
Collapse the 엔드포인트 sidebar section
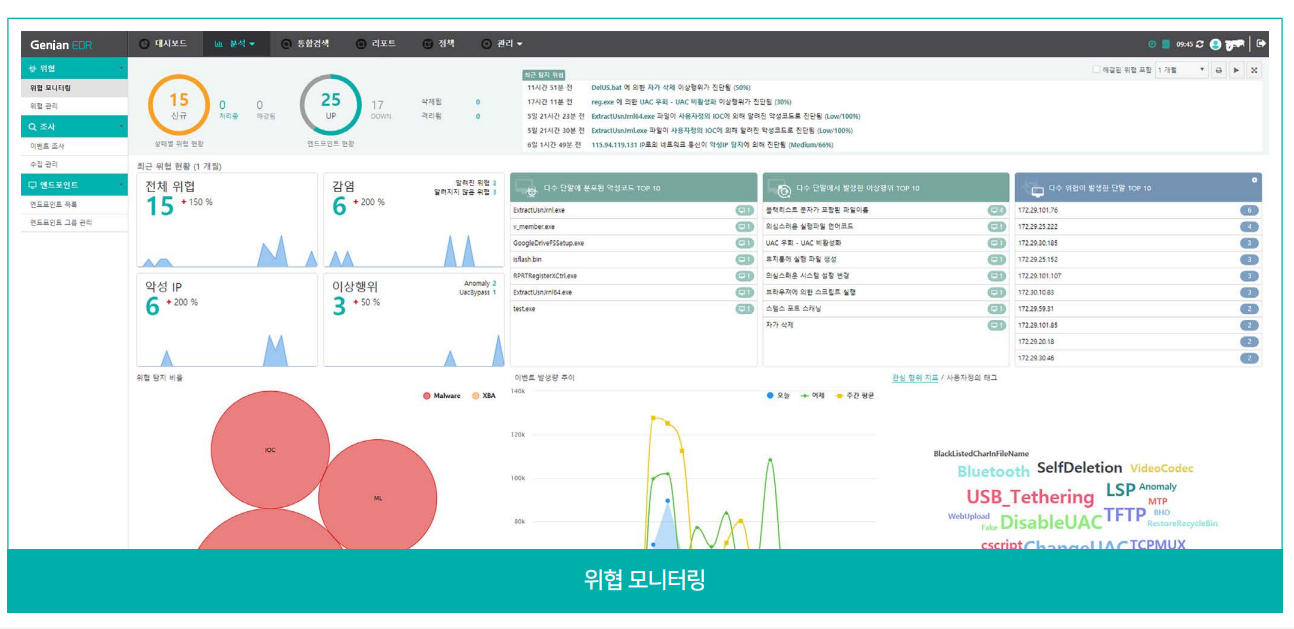point(75,185)
